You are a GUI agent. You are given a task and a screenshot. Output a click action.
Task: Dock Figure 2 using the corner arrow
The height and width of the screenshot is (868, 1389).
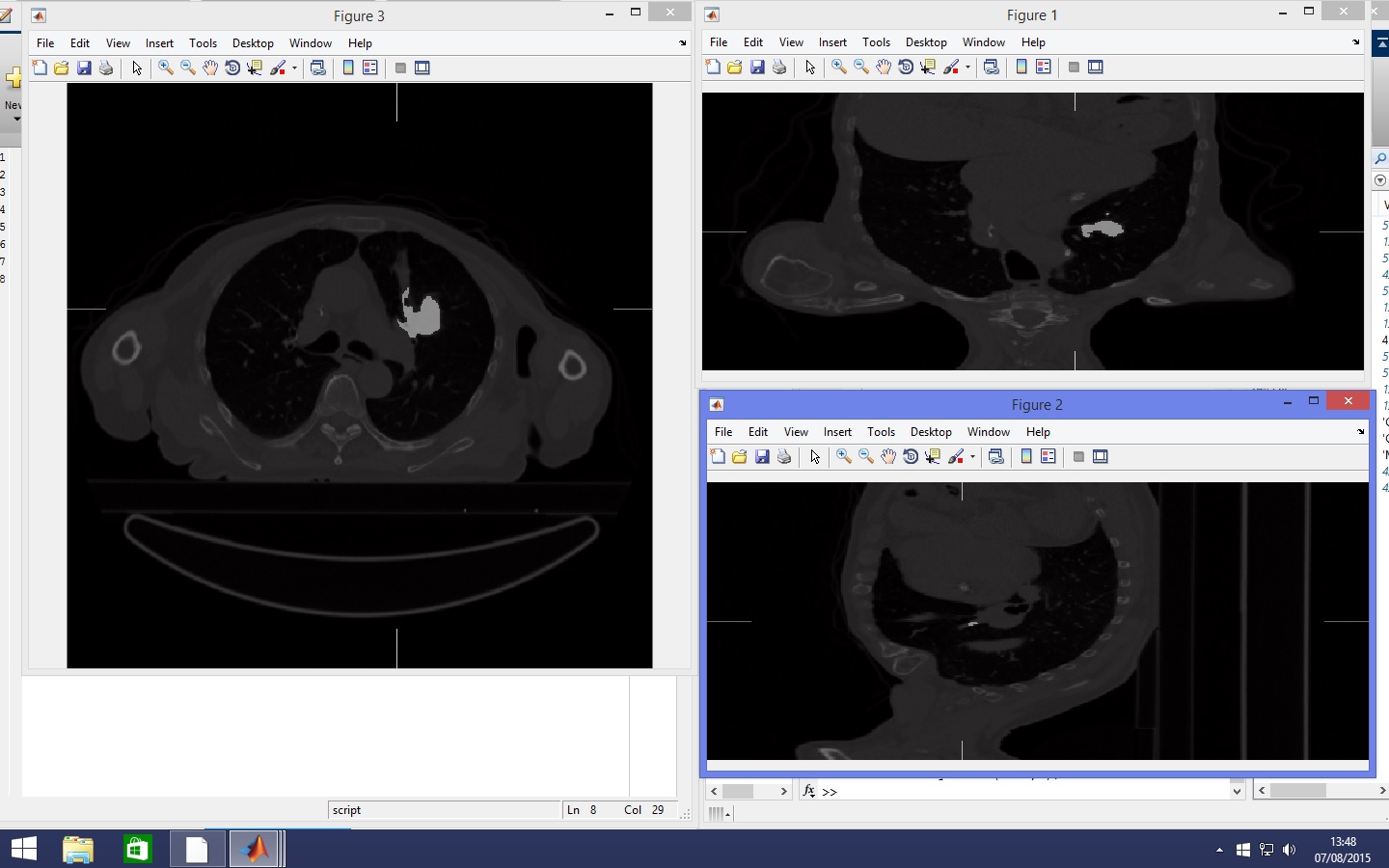pyautogui.click(x=1361, y=432)
